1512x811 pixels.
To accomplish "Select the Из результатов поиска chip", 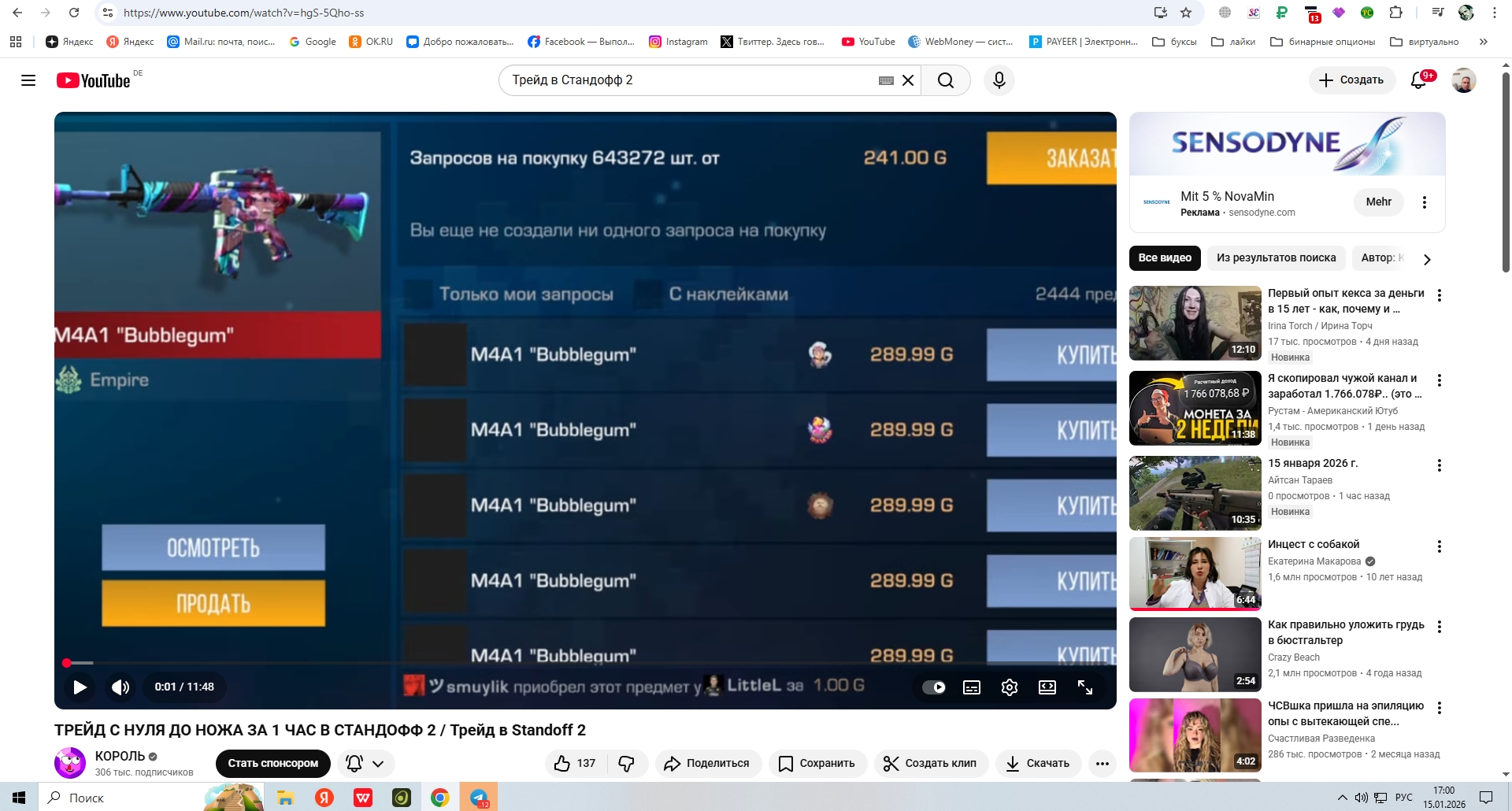I will click(1277, 257).
